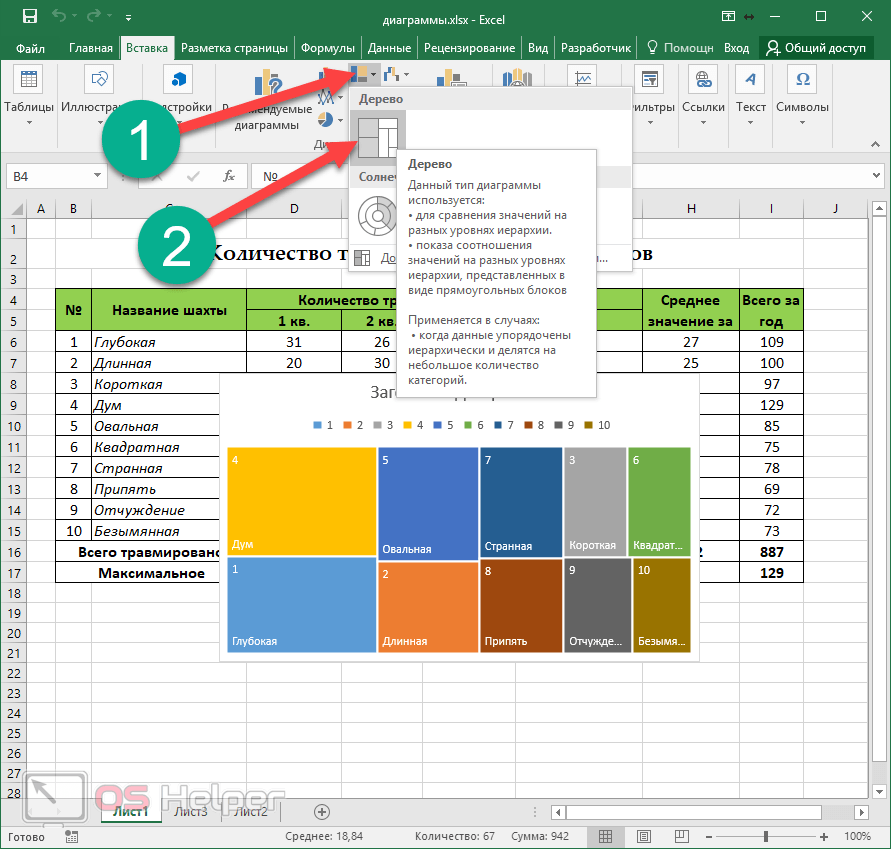The width and height of the screenshot is (891, 849).
Task: Click the Sunburst chart icon
Action: (378, 213)
